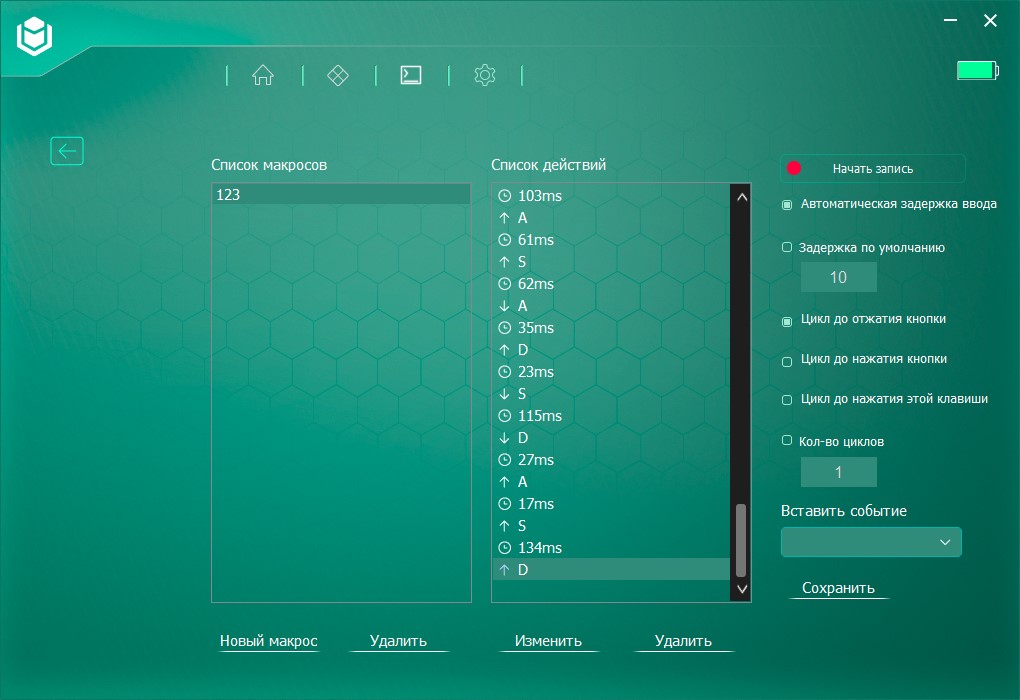Click clock icon next to 17ms
Viewport: 1020px width, 700px height.
pyautogui.click(x=505, y=504)
